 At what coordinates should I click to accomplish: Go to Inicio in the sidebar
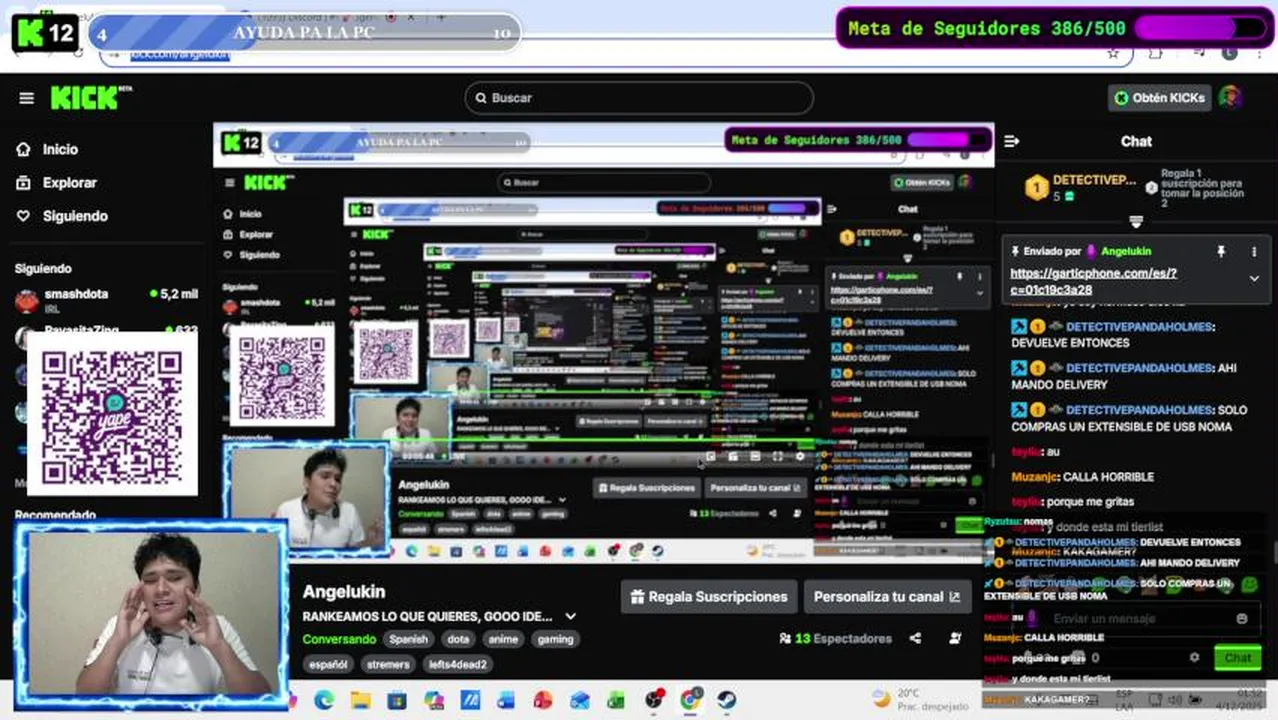point(47,149)
